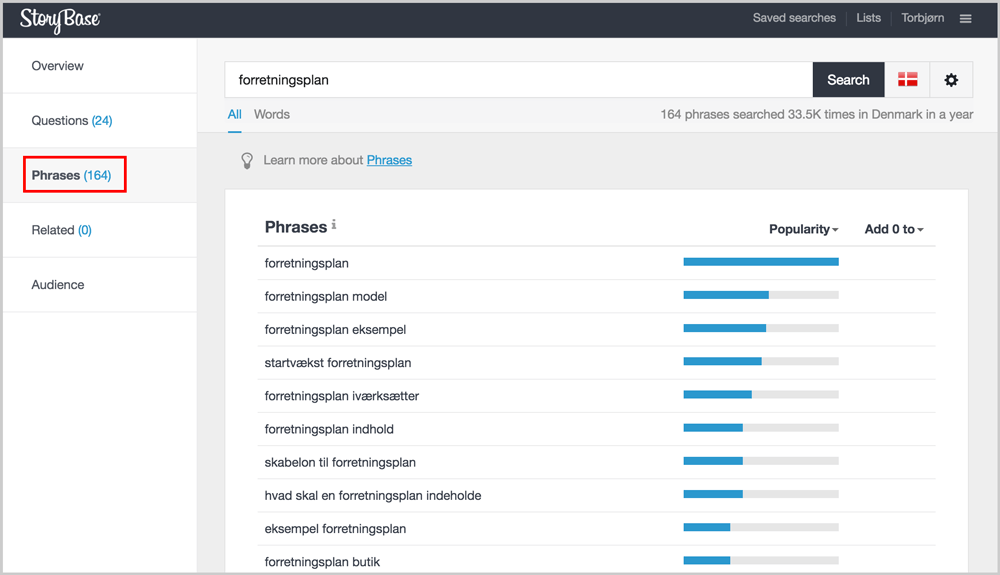The image size is (1000, 575).
Task: Click the forretningsplan search input field
Action: pos(518,80)
